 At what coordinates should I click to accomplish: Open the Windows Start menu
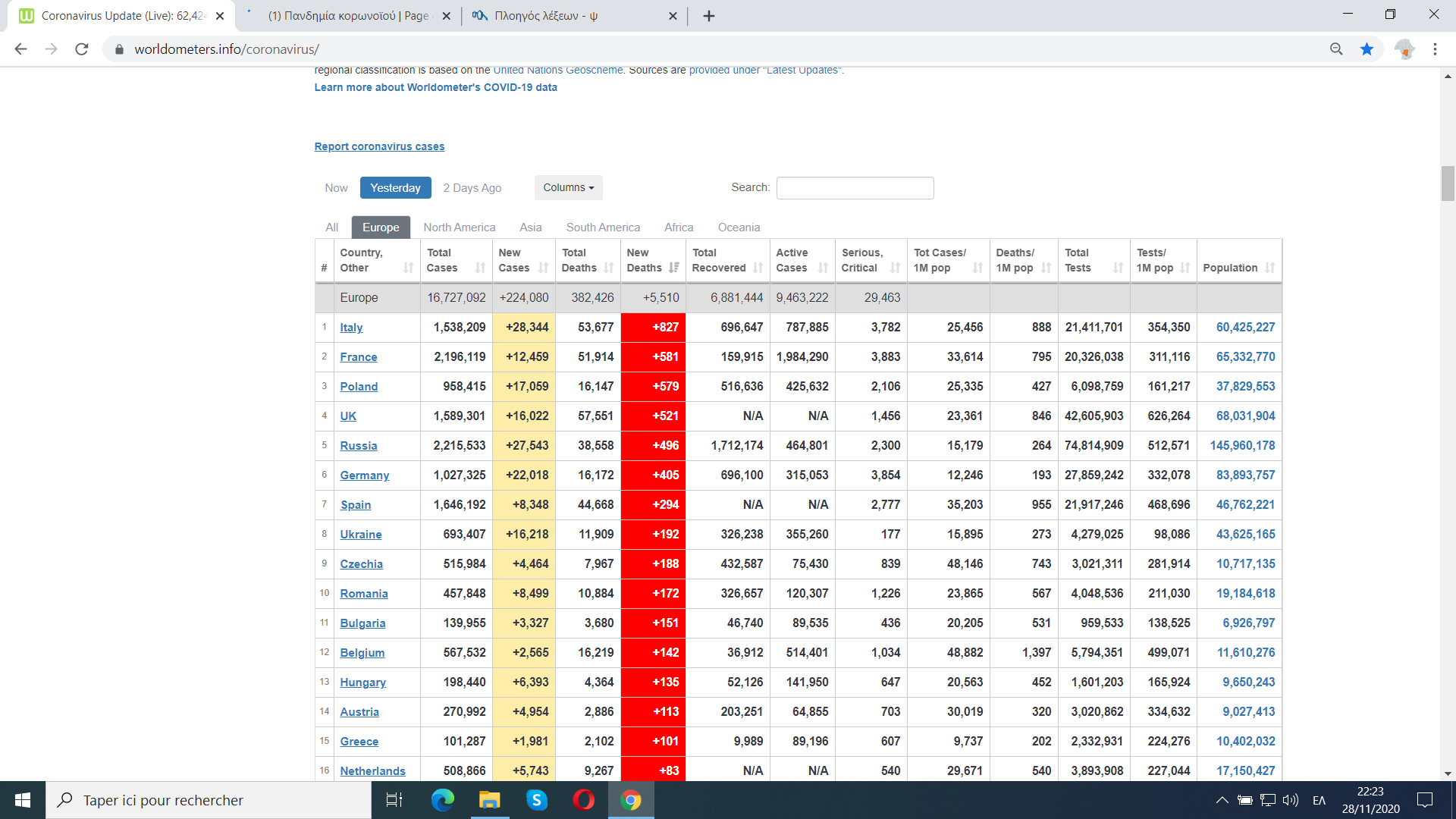23,800
